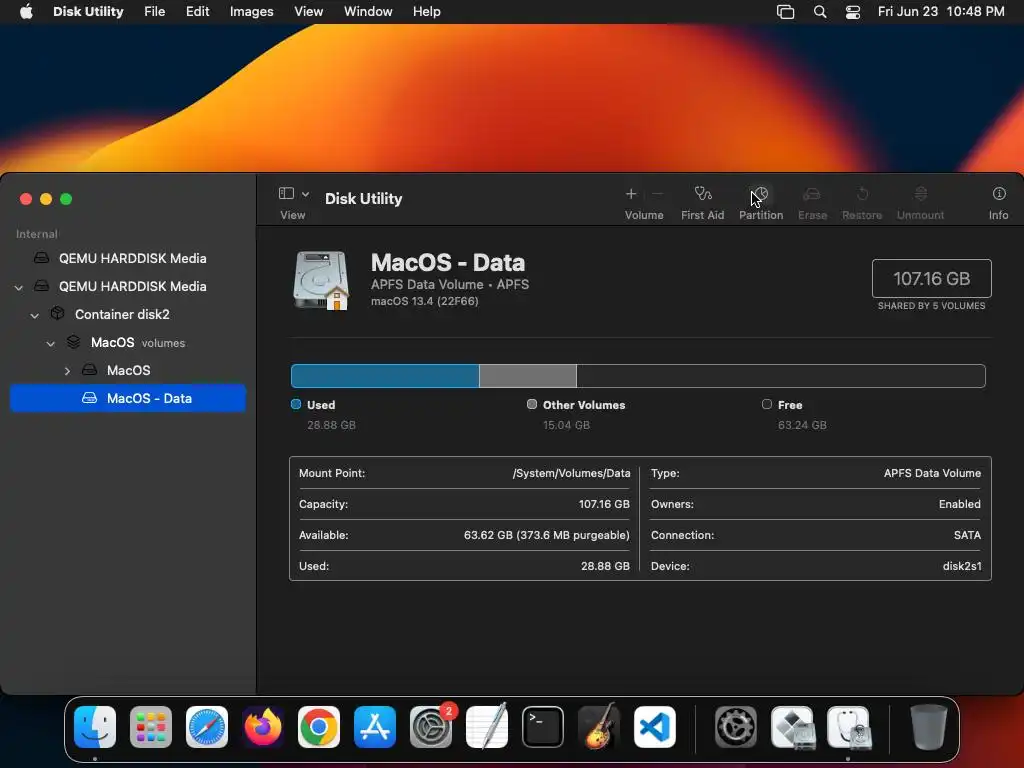Launch Google Chrome from the Dock
The height and width of the screenshot is (768, 1024).
click(x=319, y=727)
